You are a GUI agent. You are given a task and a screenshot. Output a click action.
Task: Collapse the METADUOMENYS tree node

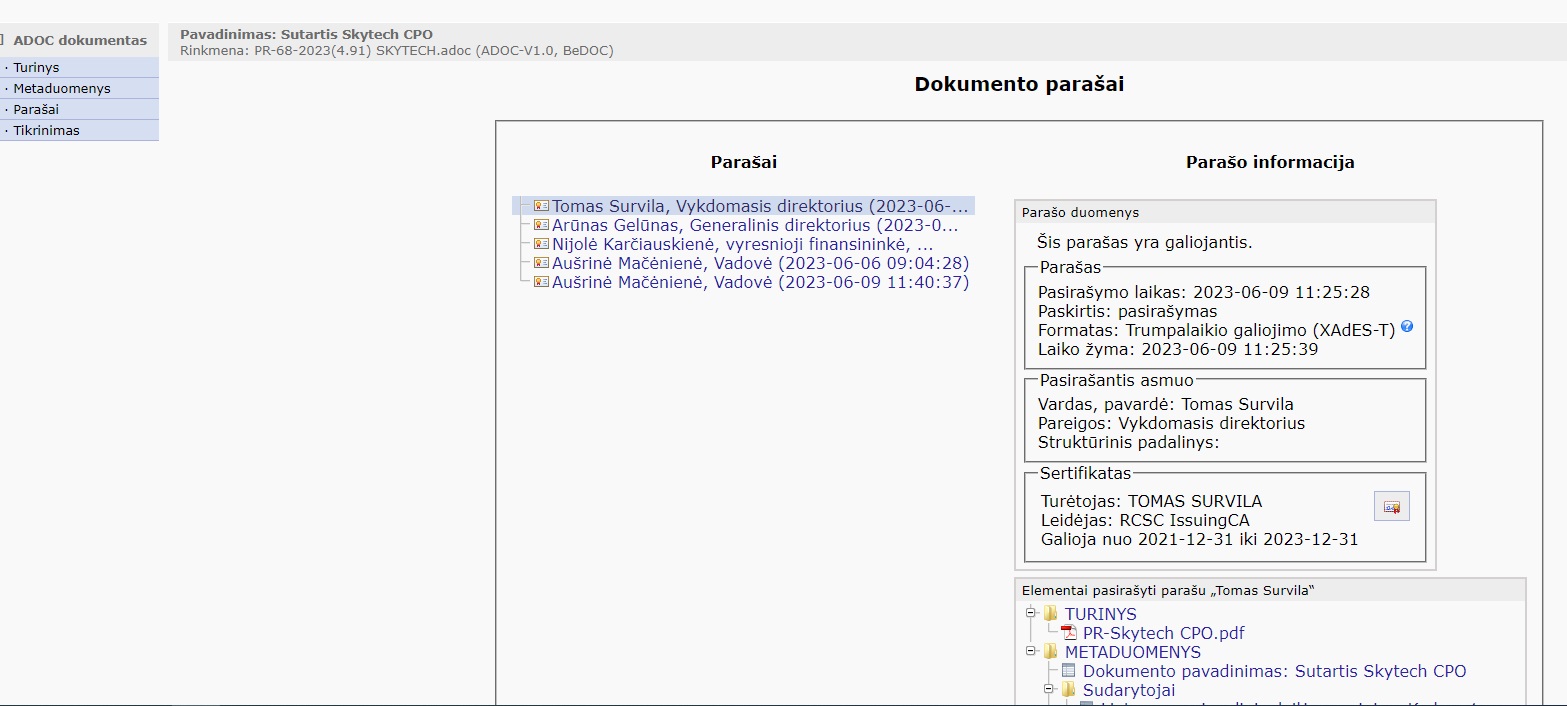[x=1031, y=650]
